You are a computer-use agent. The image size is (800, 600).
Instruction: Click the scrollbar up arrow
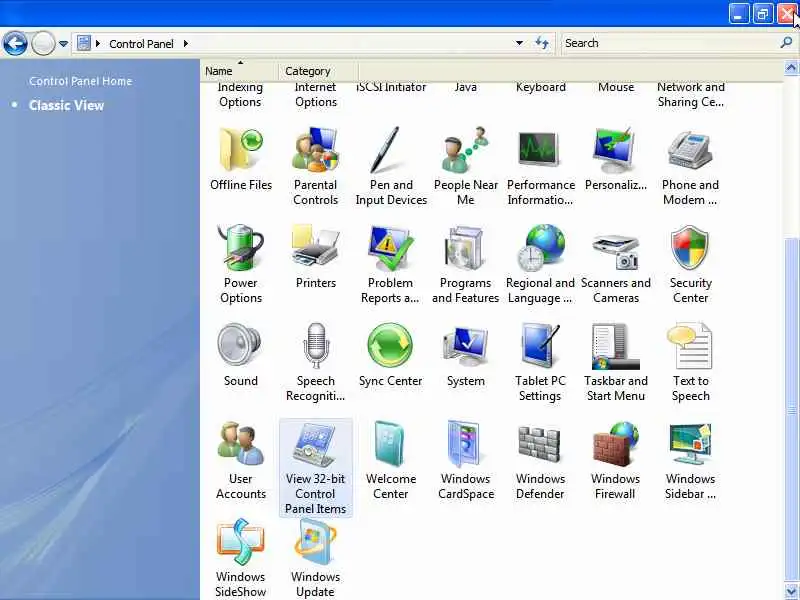pyautogui.click(x=791, y=68)
